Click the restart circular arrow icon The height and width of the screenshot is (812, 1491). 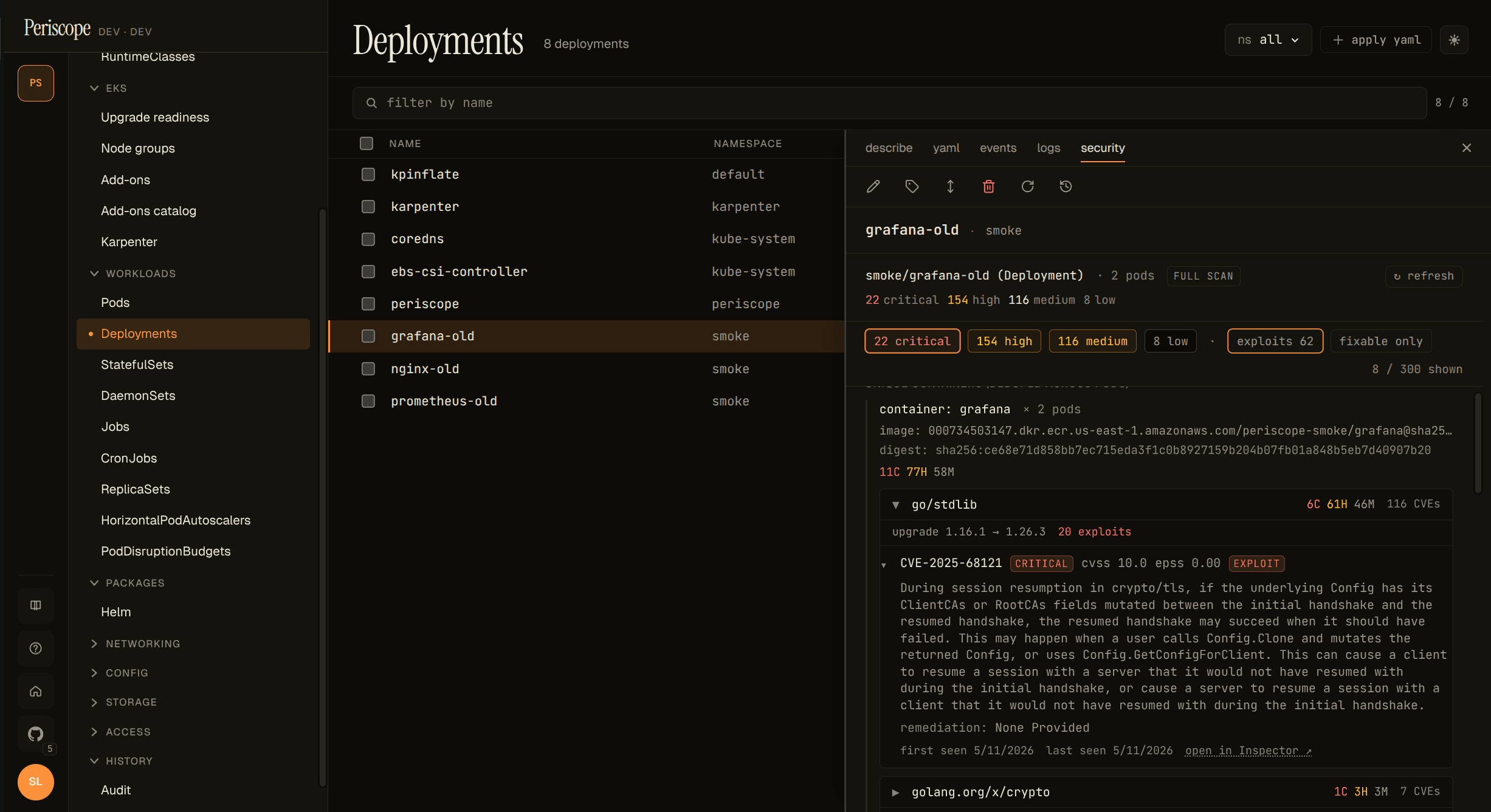coord(1027,187)
